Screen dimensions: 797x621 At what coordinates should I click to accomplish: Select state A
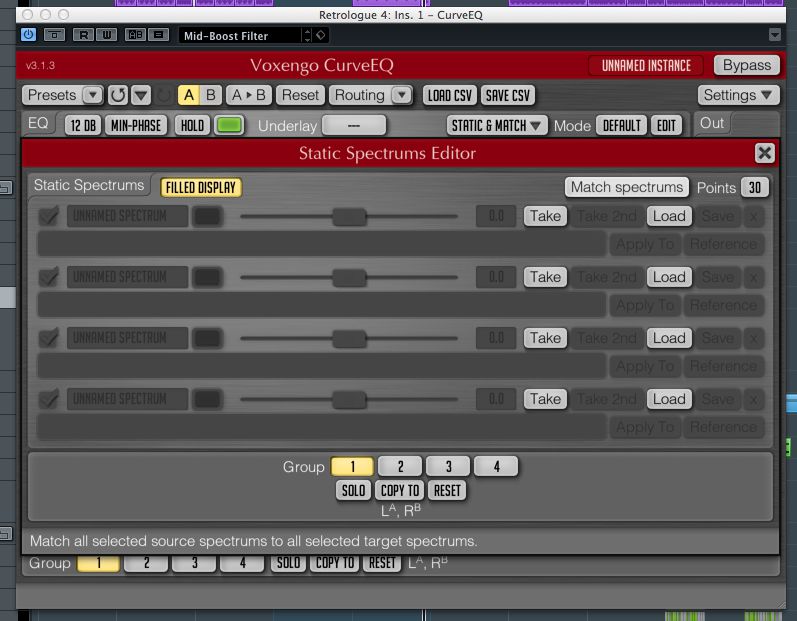tap(189, 95)
